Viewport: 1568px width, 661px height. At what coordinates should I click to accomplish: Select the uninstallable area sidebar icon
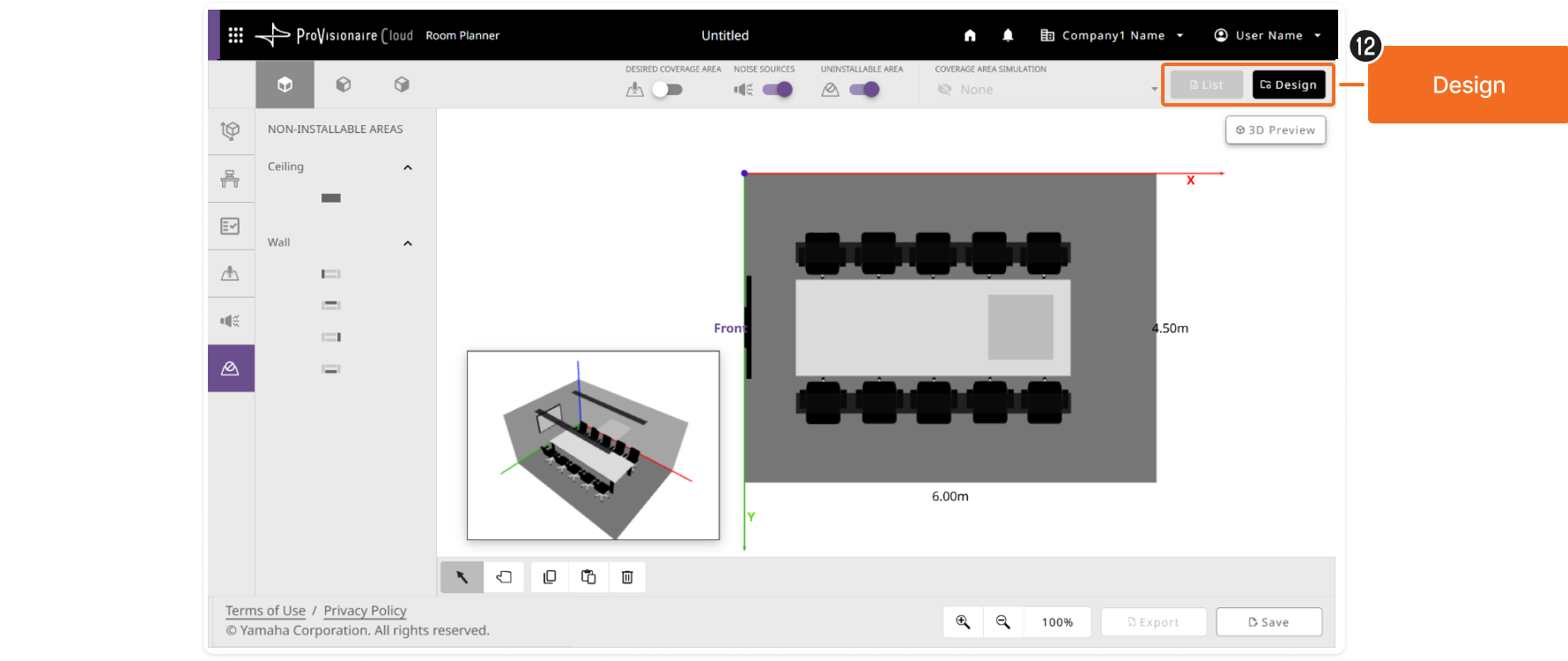pos(231,368)
